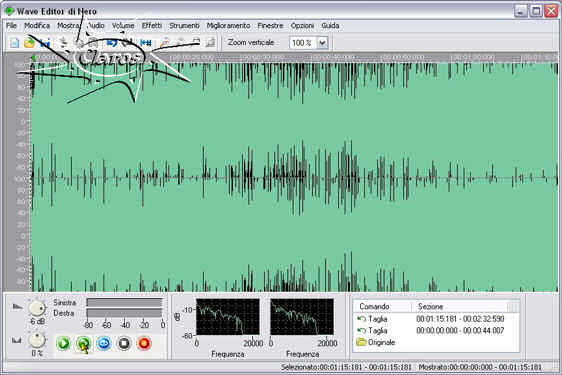Click the fit-to-width horizontal arrows icon
The image size is (562, 375).
[x=146, y=43]
